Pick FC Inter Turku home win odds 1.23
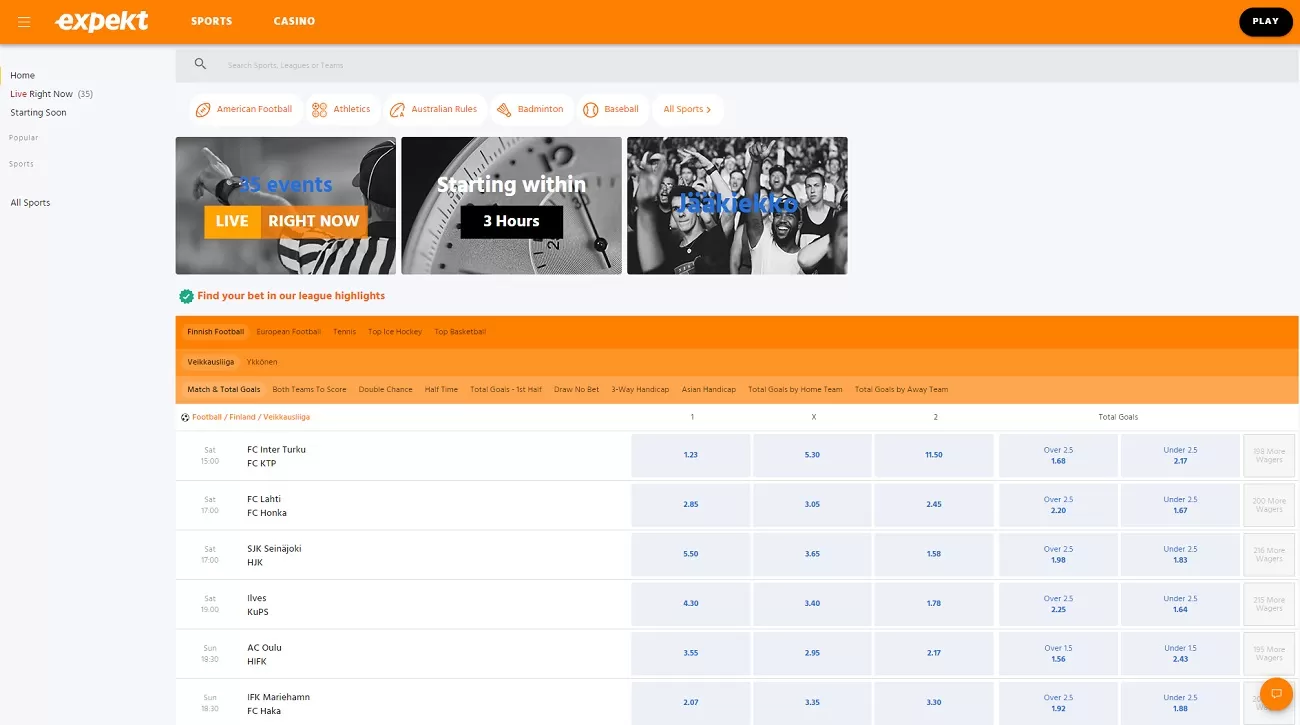The height and width of the screenshot is (725, 1300). click(691, 455)
